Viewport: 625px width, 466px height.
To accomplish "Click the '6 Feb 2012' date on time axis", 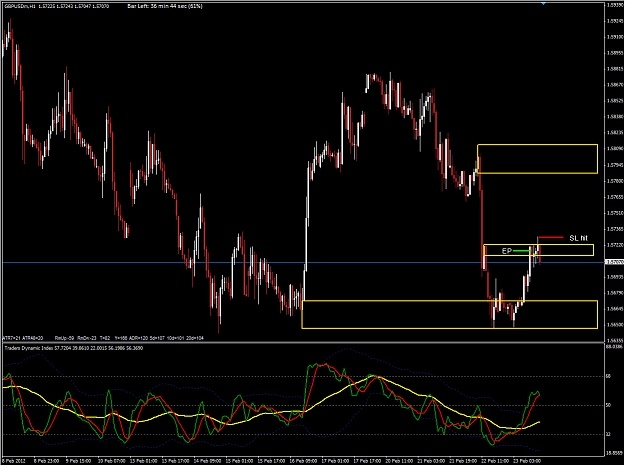I will pyautogui.click(x=14, y=461).
